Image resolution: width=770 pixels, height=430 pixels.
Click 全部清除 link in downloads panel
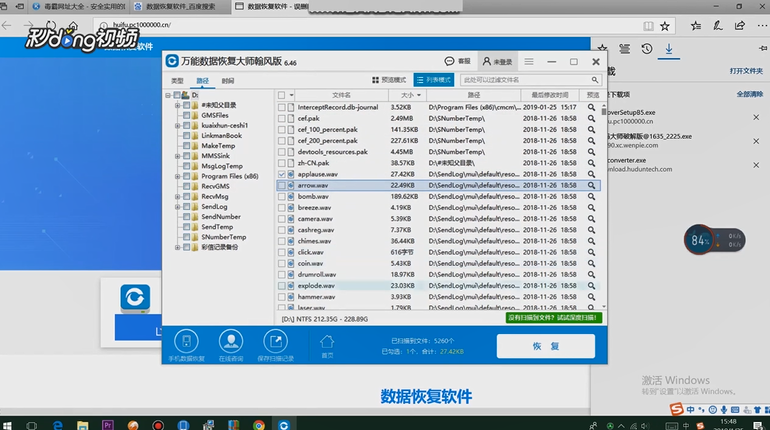tap(749, 94)
